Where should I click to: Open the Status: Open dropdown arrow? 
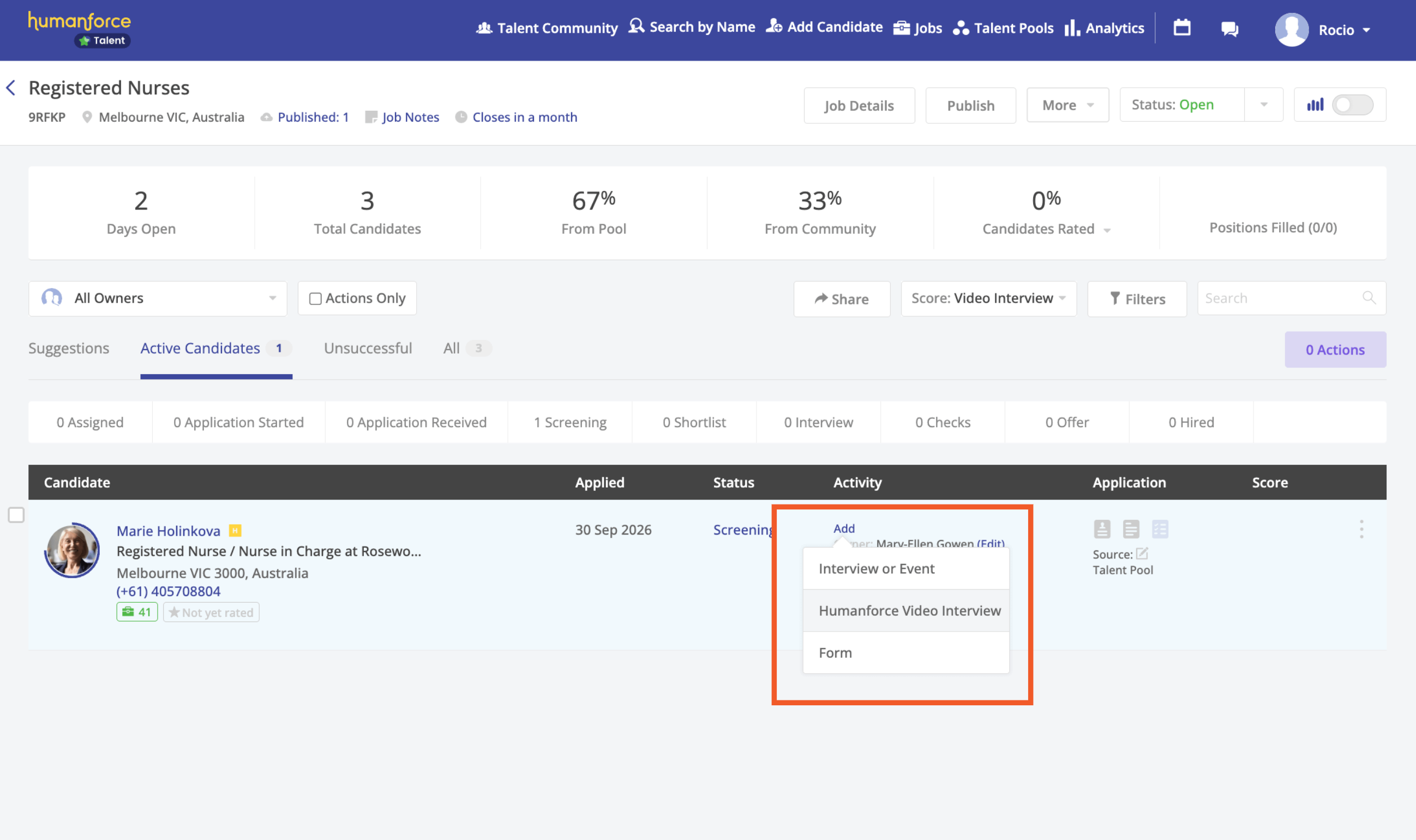(1263, 105)
